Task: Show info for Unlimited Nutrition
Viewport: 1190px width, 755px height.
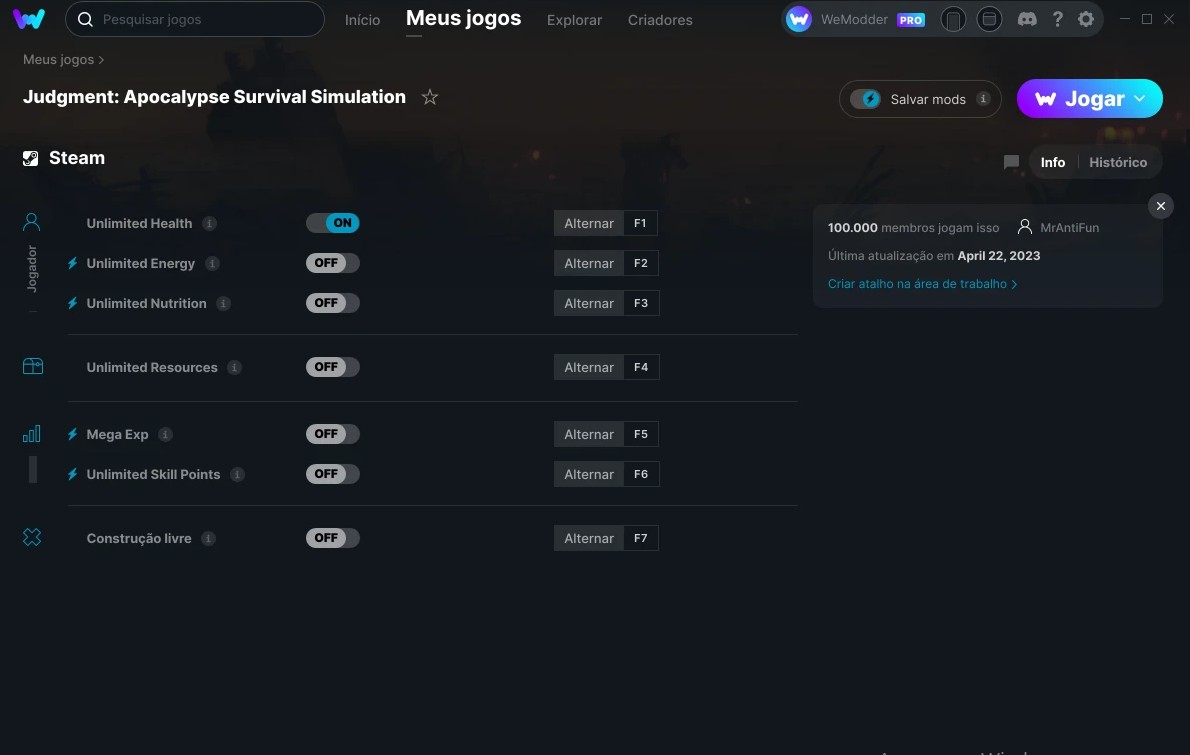Action: [x=223, y=304]
